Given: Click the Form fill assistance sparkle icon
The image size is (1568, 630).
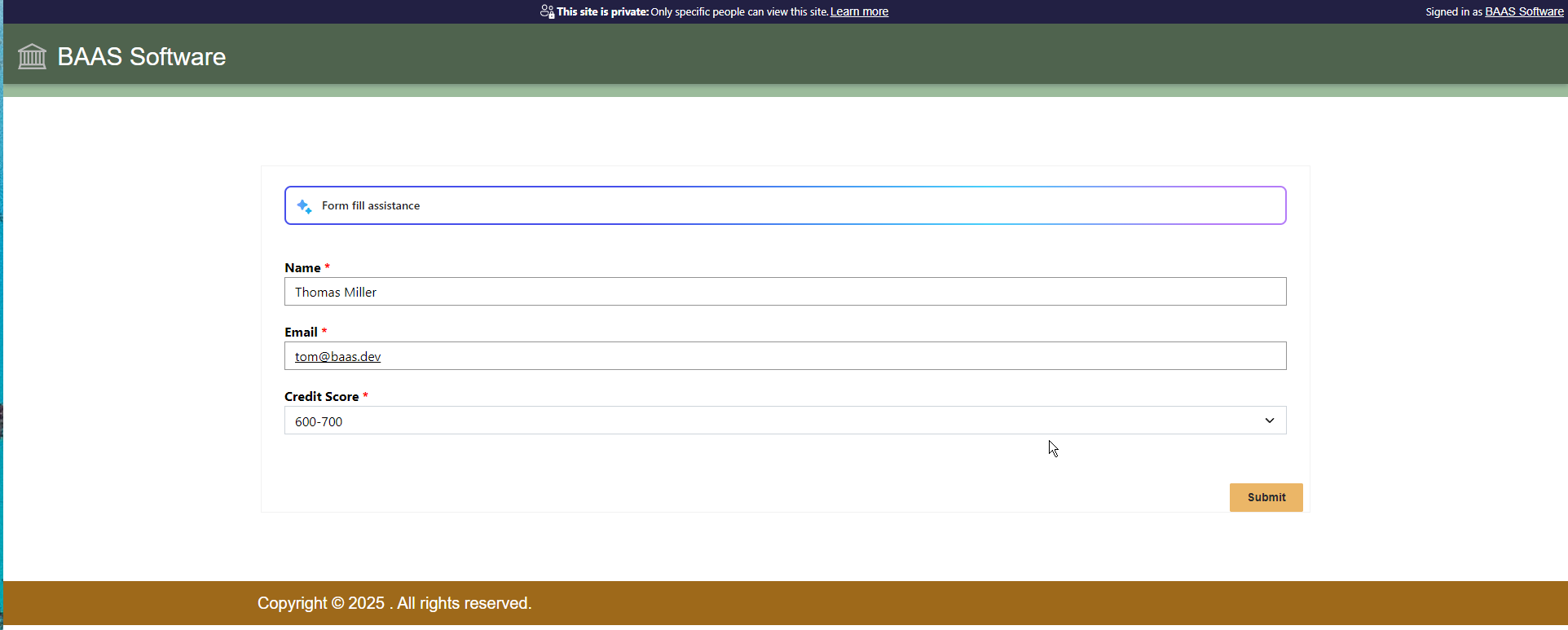Looking at the screenshot, I should 304,206.
